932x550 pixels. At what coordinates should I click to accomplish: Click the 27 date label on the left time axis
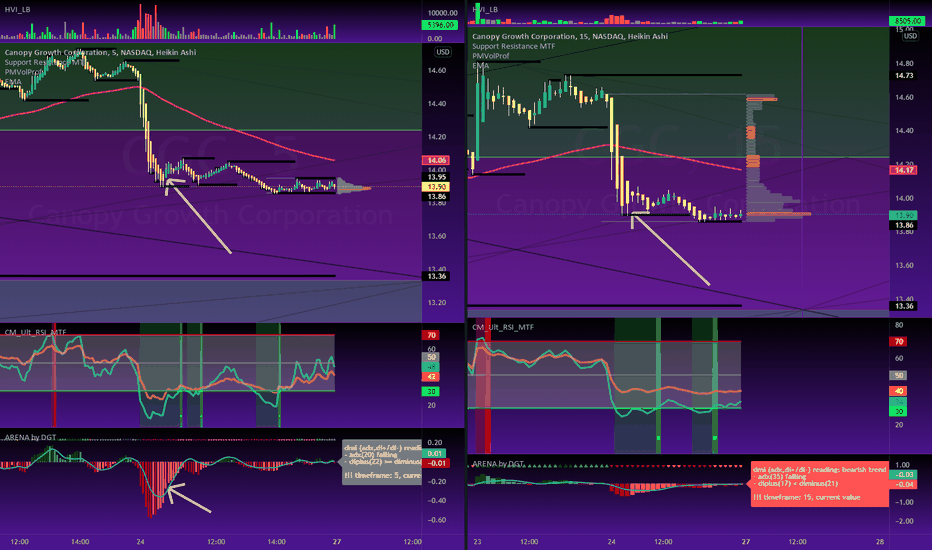337,542
